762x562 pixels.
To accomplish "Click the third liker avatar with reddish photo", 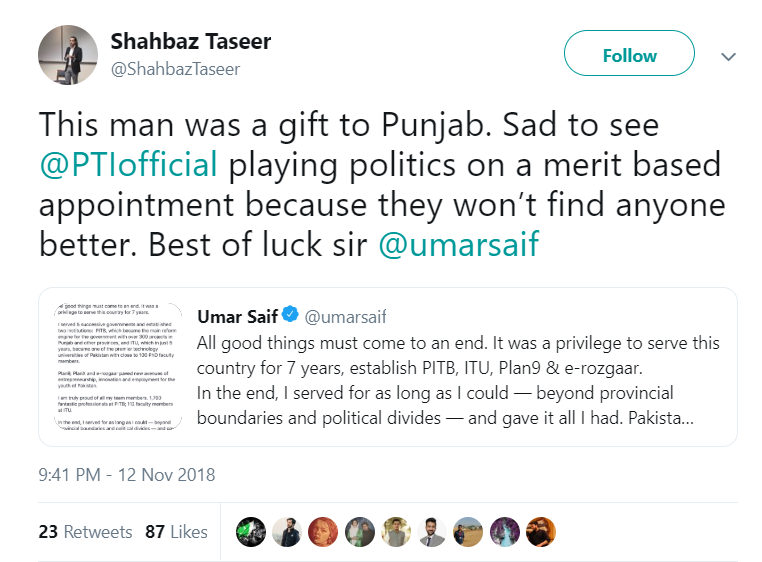I will pos(322,531).
